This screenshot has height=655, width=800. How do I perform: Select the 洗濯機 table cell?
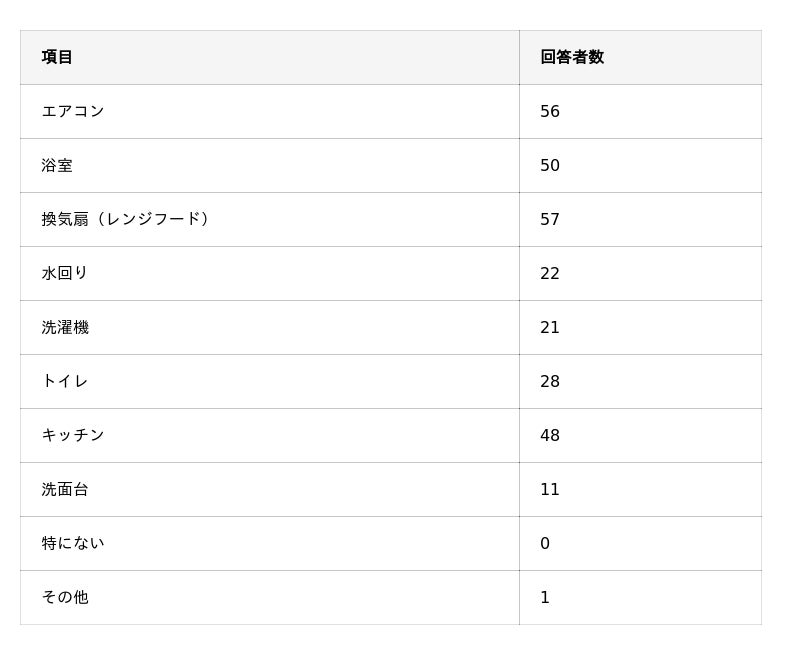coord(65,327)
